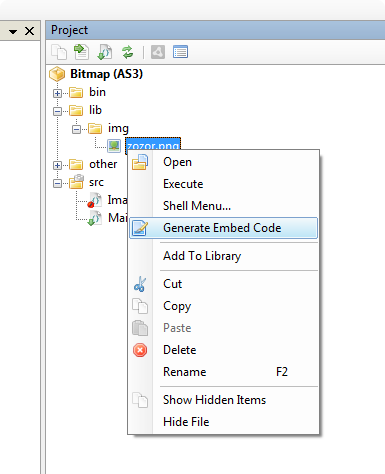
Task: Click the refresh project toolbar icon
Action: pos(128,52)
